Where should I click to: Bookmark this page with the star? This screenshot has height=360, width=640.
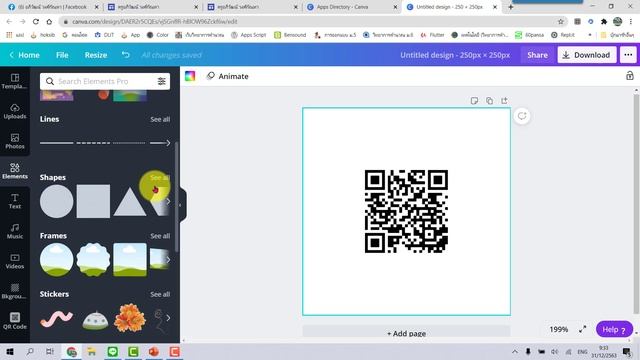coord(560,22)
